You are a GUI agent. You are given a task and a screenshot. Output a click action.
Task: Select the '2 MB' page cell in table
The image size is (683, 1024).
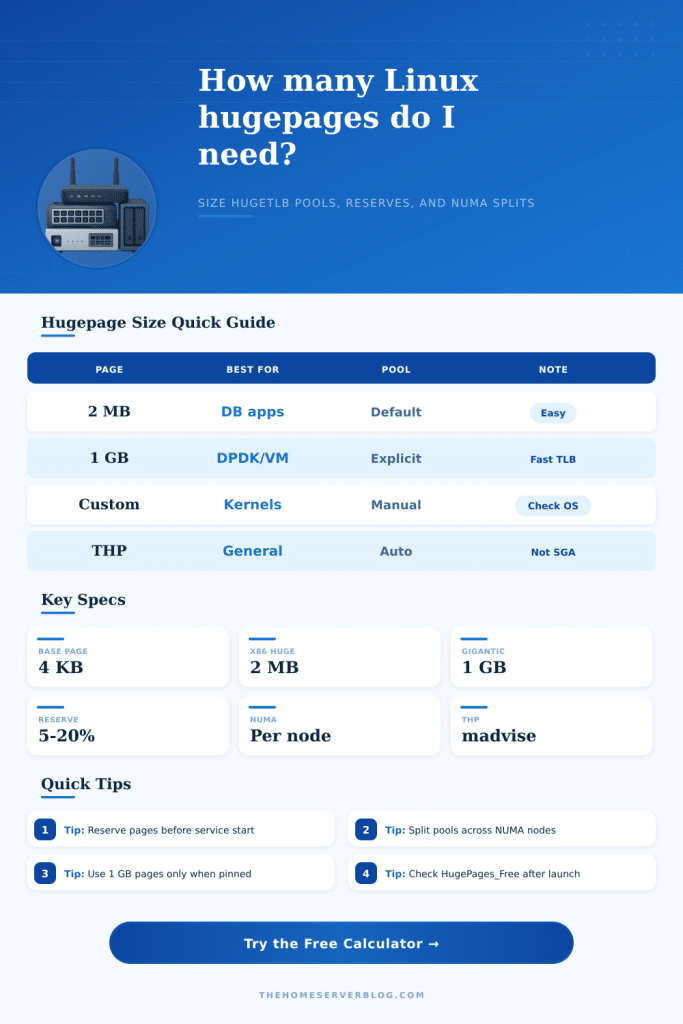[x=109, y=411]
